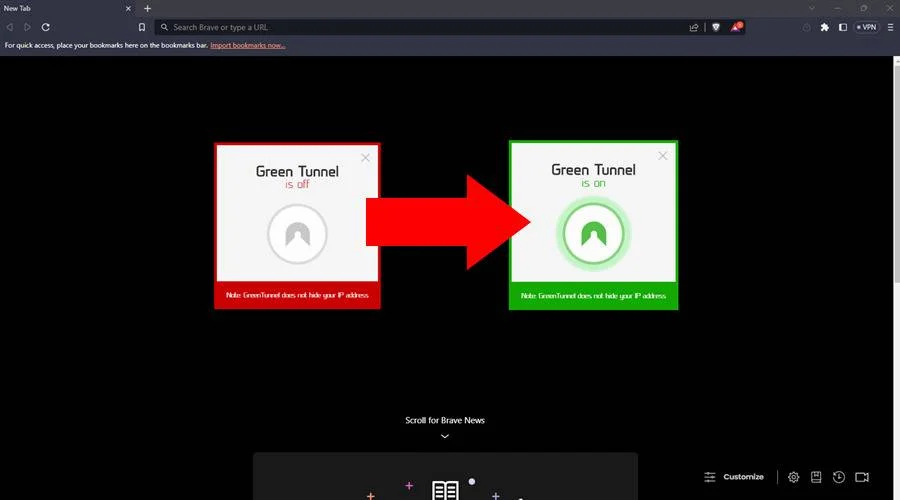Open a new tab with the plus button
The height and width of the screenshot is (500, 900).
coord(148,9)
